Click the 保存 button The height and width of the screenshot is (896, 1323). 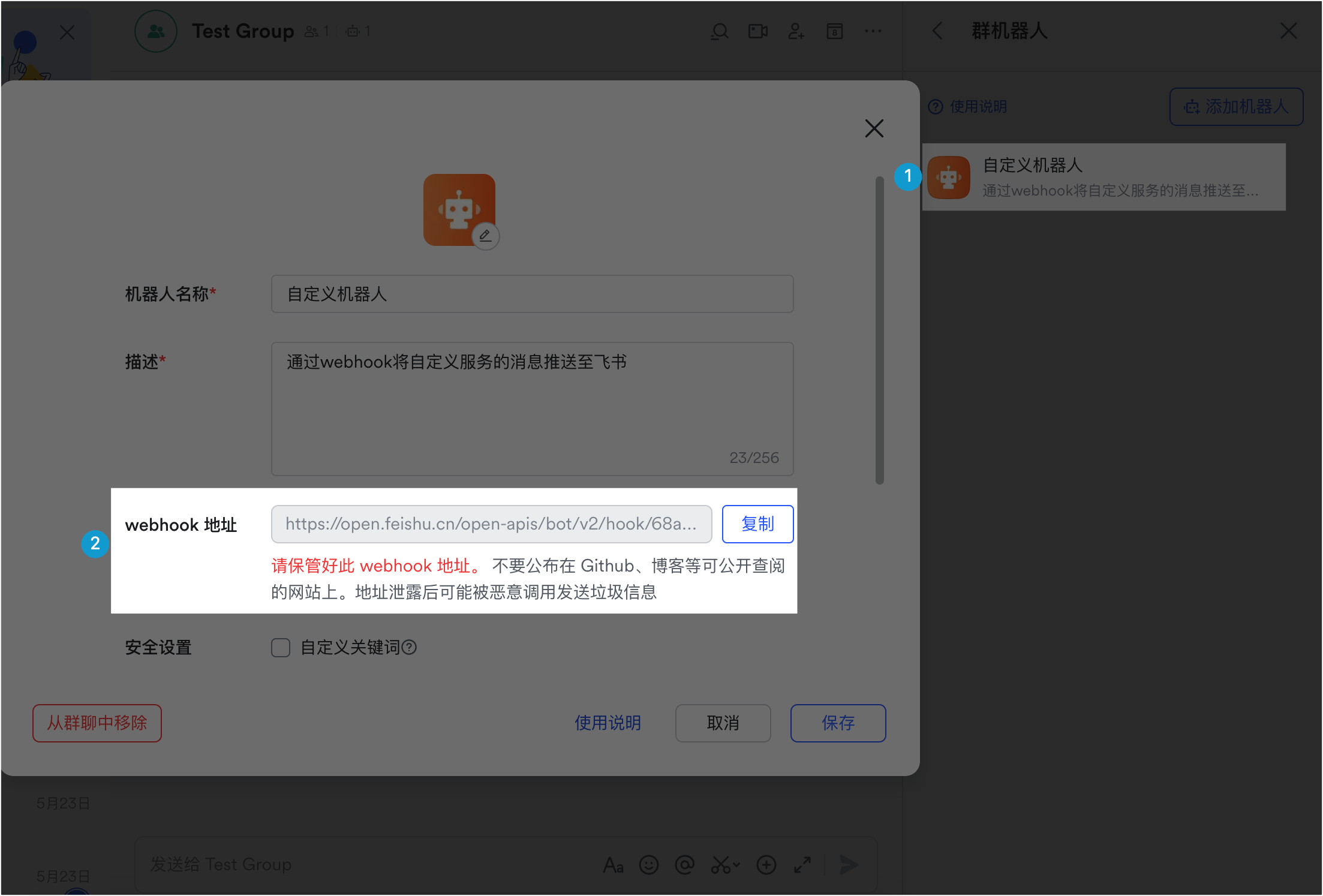coord(838,723)
